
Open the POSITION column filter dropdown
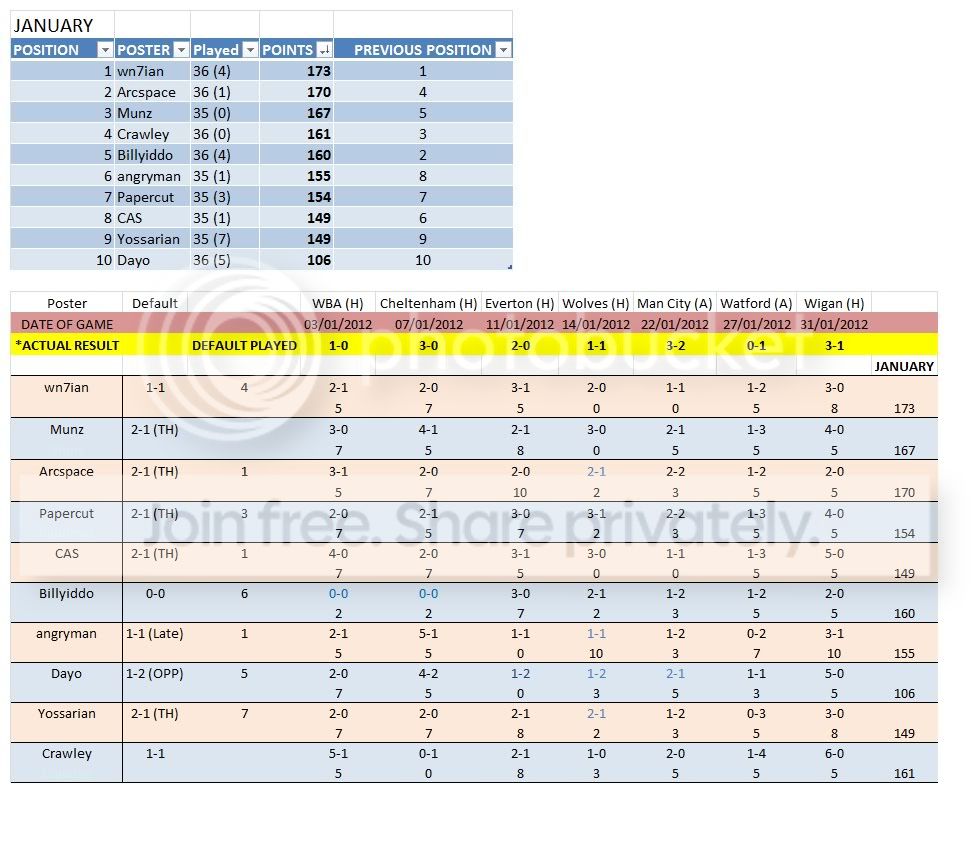(x=105, y=50)
